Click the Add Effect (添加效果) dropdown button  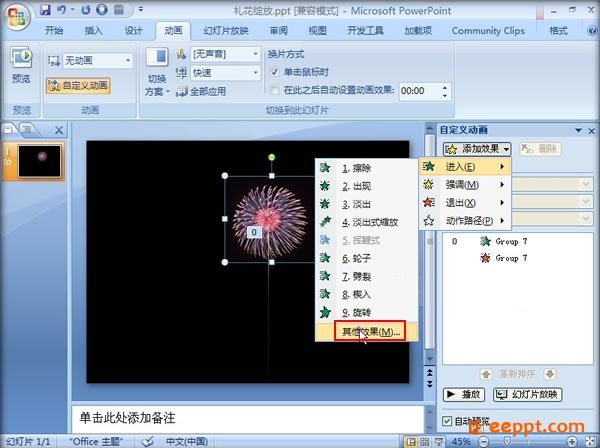point(477,148)
